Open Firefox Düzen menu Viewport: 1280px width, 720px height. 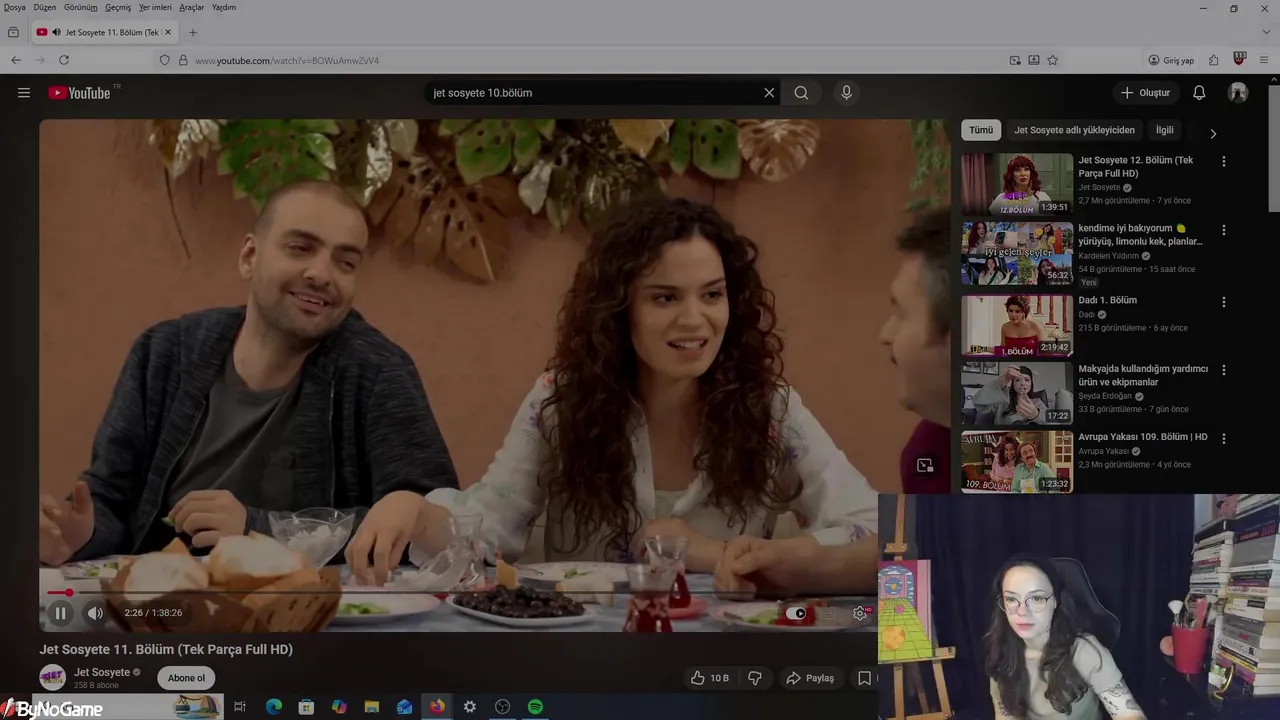click(x=45, y=7)
